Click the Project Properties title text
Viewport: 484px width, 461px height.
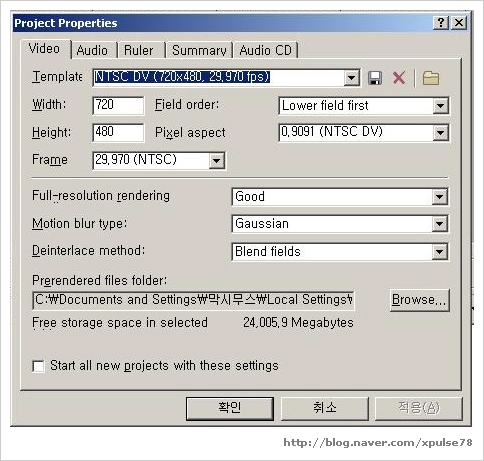pyautogui.click(x=66, y=23)
